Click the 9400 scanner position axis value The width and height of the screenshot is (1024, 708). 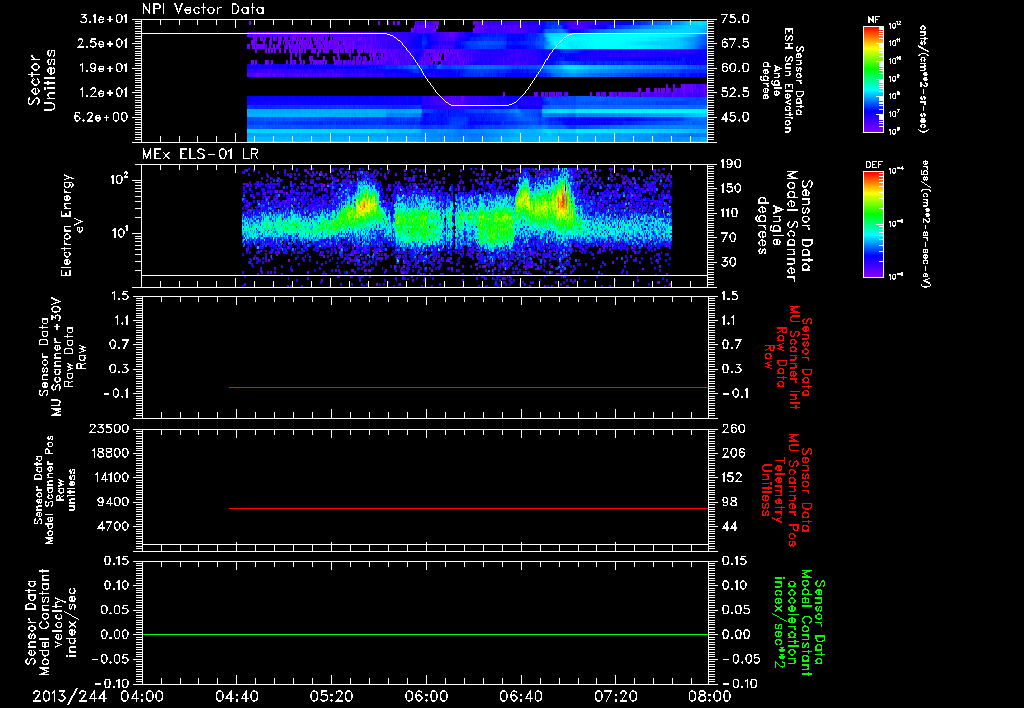click(x=112, y=502)
